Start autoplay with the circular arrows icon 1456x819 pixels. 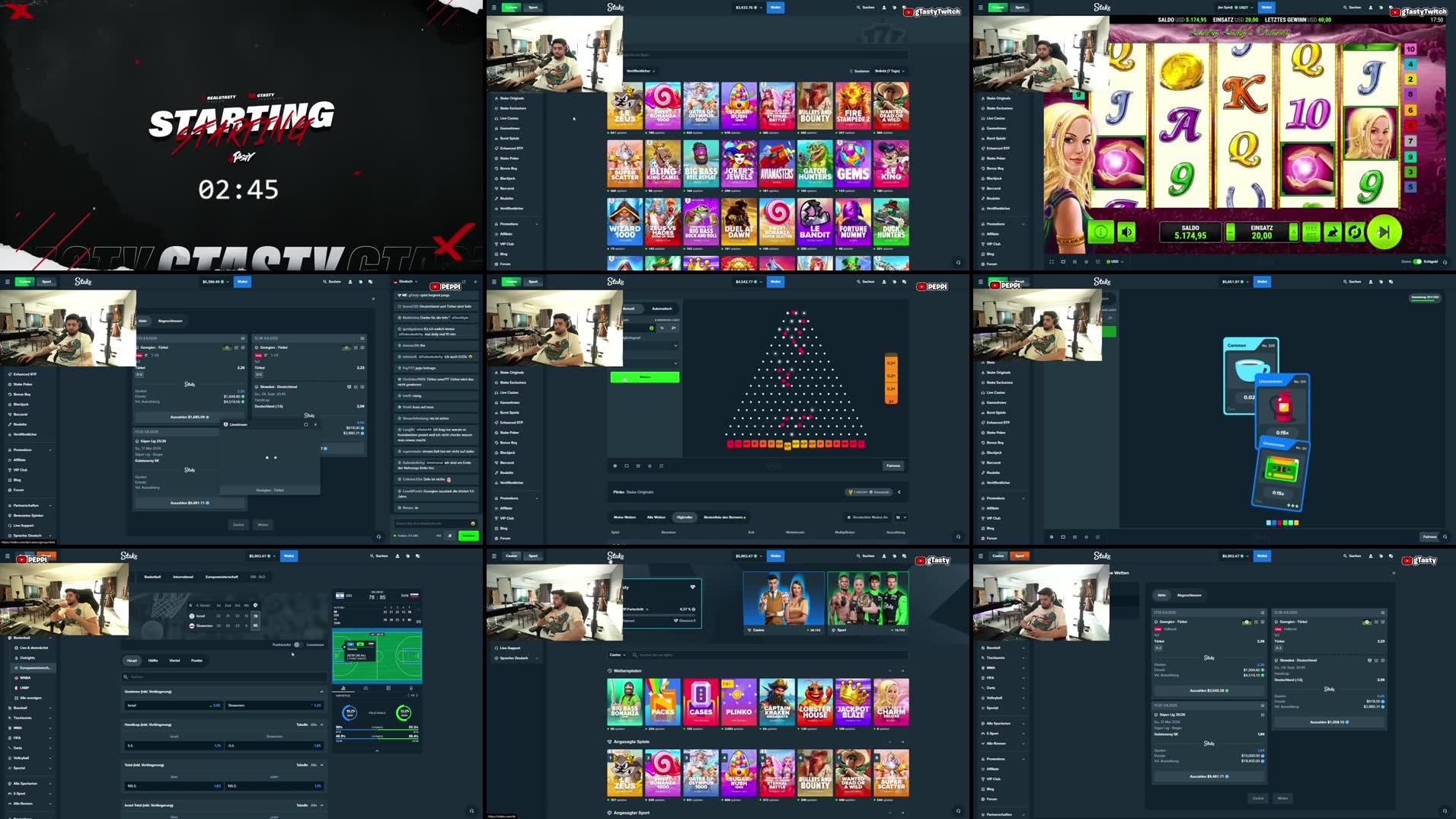[1354, 232]
